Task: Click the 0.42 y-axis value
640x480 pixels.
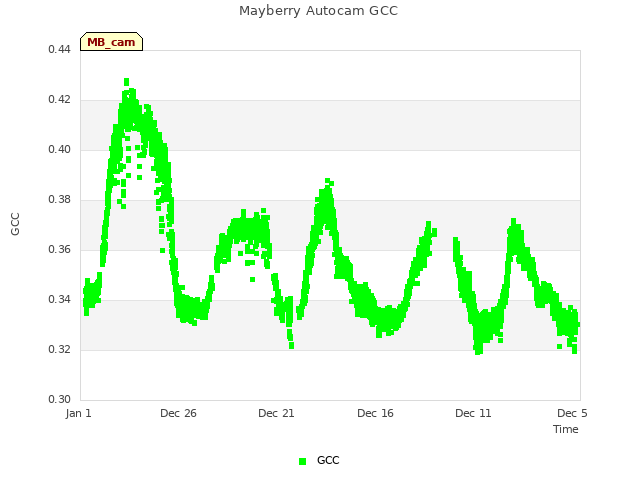Action: click(x=59, y=100)
